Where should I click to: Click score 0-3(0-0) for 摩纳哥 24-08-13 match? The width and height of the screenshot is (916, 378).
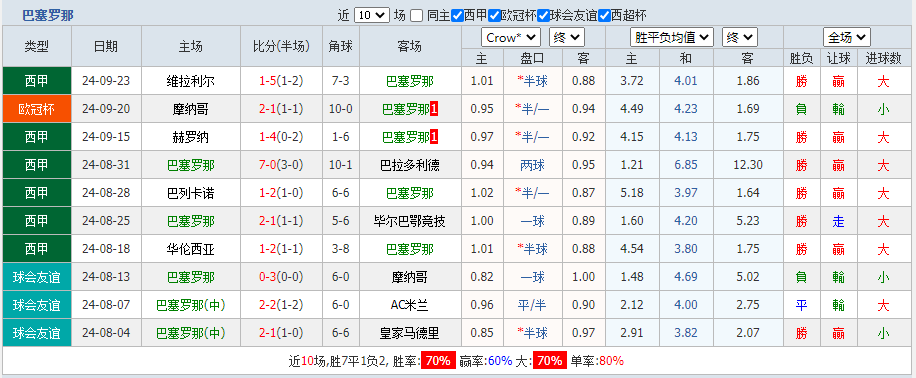click(x=281, y=278)
